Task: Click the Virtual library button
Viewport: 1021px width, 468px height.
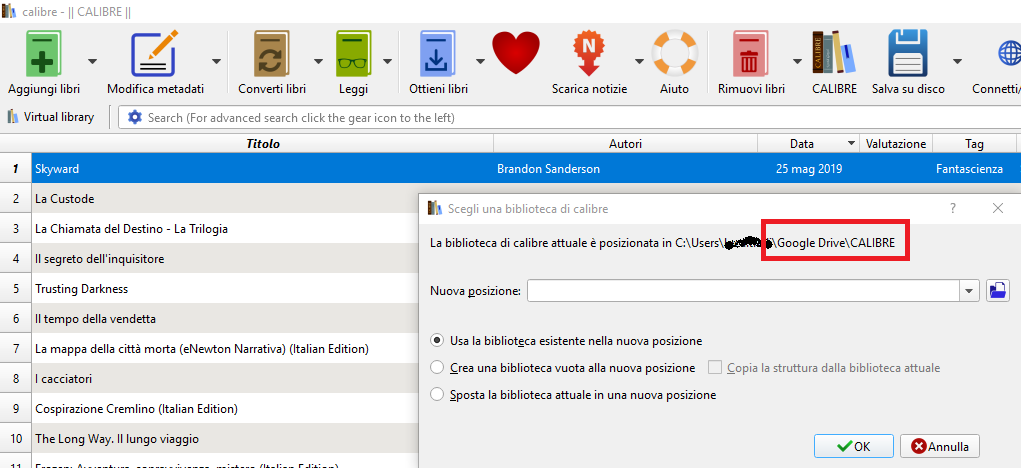Action: pos(51,117)
